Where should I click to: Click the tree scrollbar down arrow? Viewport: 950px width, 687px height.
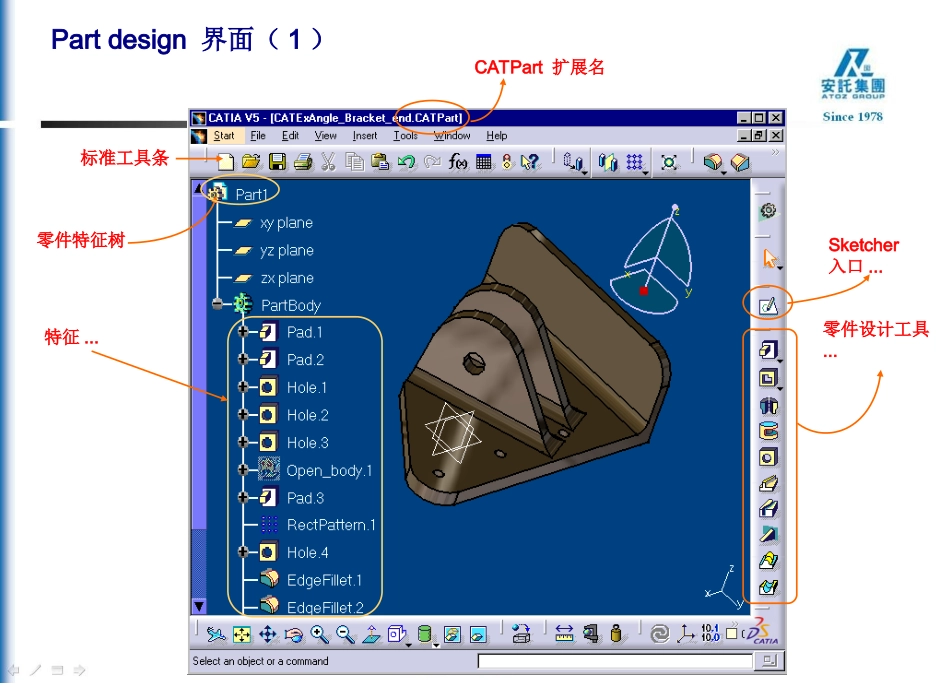point(199,606)
